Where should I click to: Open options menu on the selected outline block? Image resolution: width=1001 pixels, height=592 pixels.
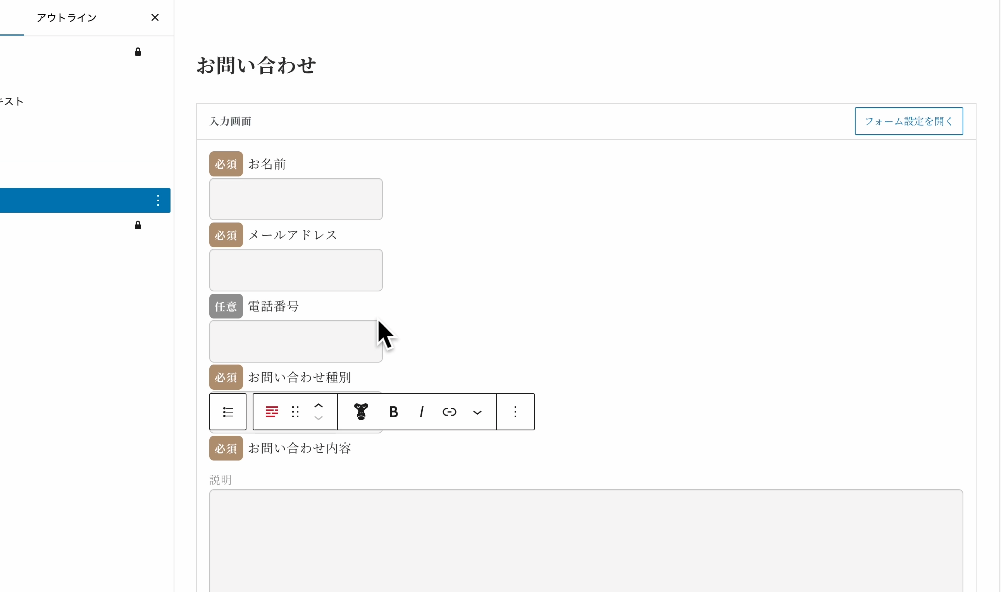coord(158,200)
